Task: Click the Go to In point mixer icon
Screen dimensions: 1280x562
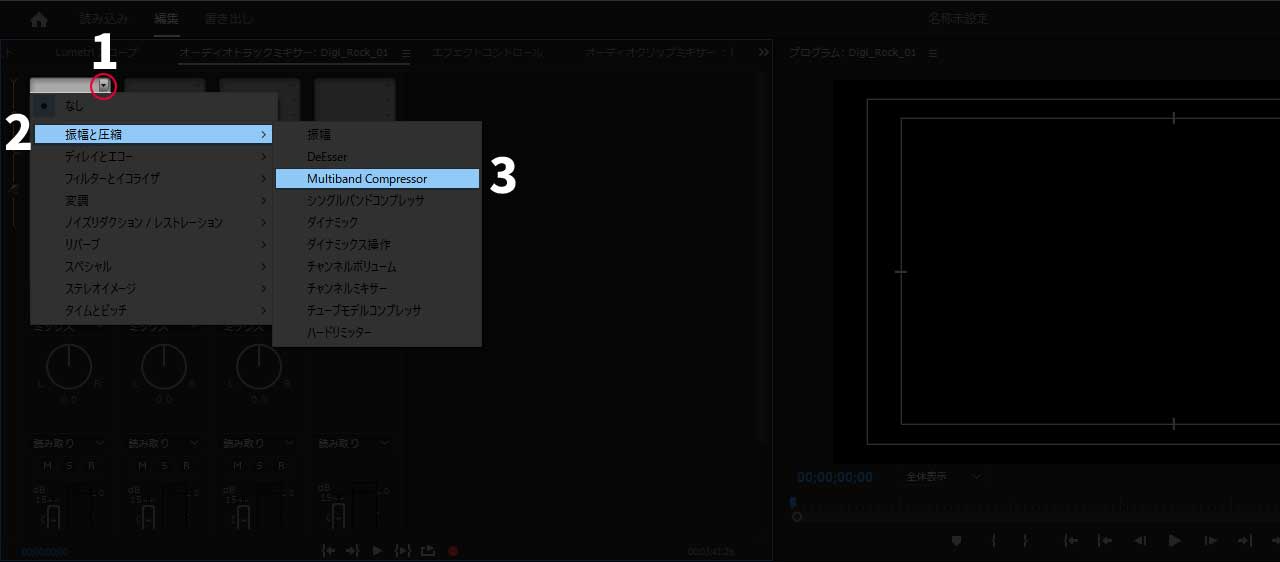Action: tap(328, 550)
